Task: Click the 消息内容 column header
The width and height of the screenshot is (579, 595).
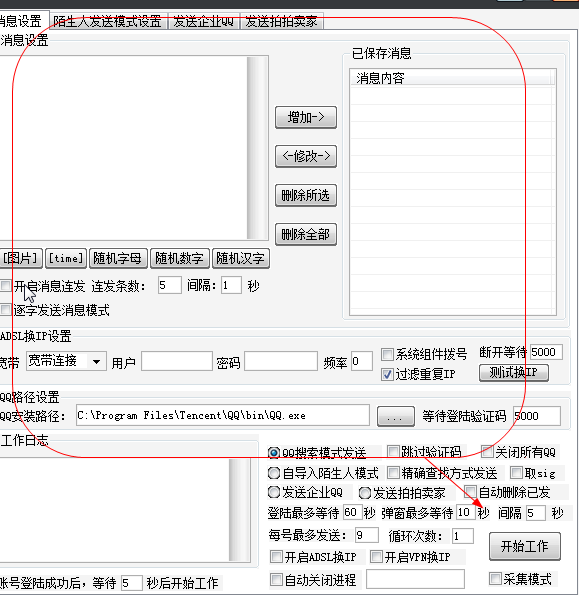Action: (452, 78)
